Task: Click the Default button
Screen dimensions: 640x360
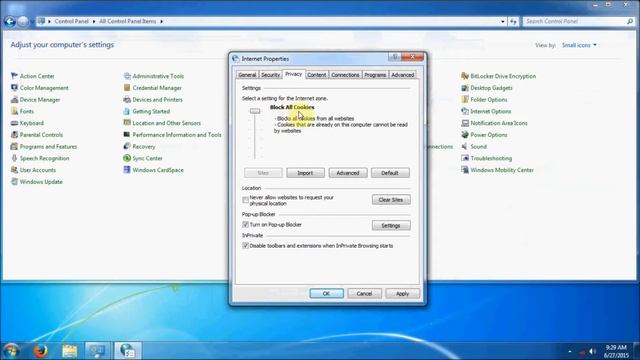Action: point(390,173)
